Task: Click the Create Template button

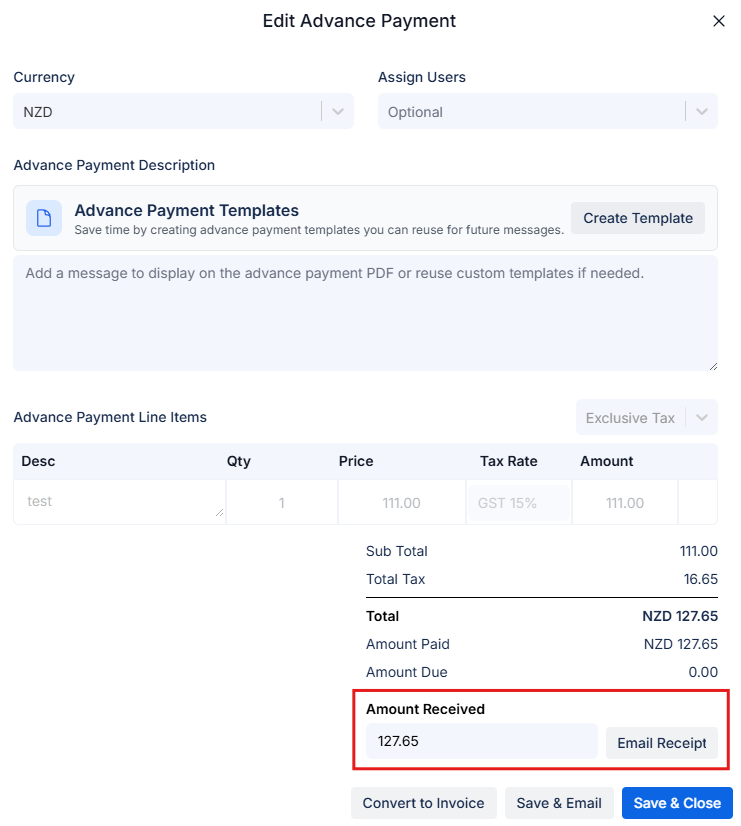Action: [x=637, y=218]
